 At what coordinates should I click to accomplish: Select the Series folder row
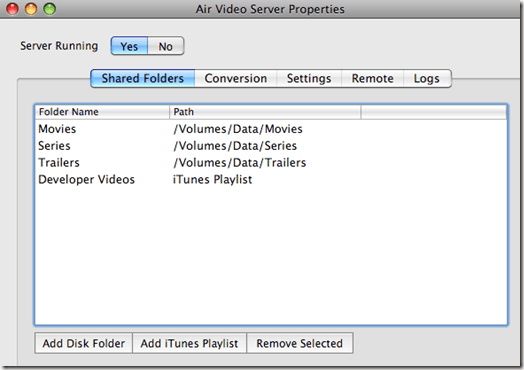[271, 146]
